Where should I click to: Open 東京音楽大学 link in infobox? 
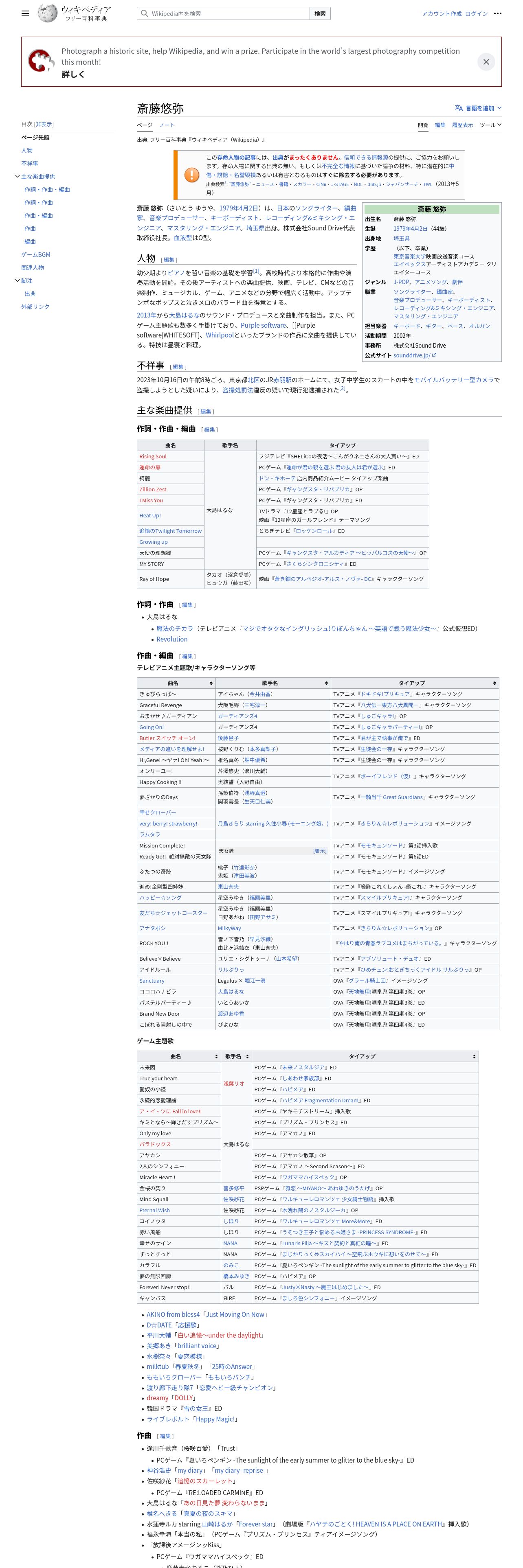click(409, 256)
